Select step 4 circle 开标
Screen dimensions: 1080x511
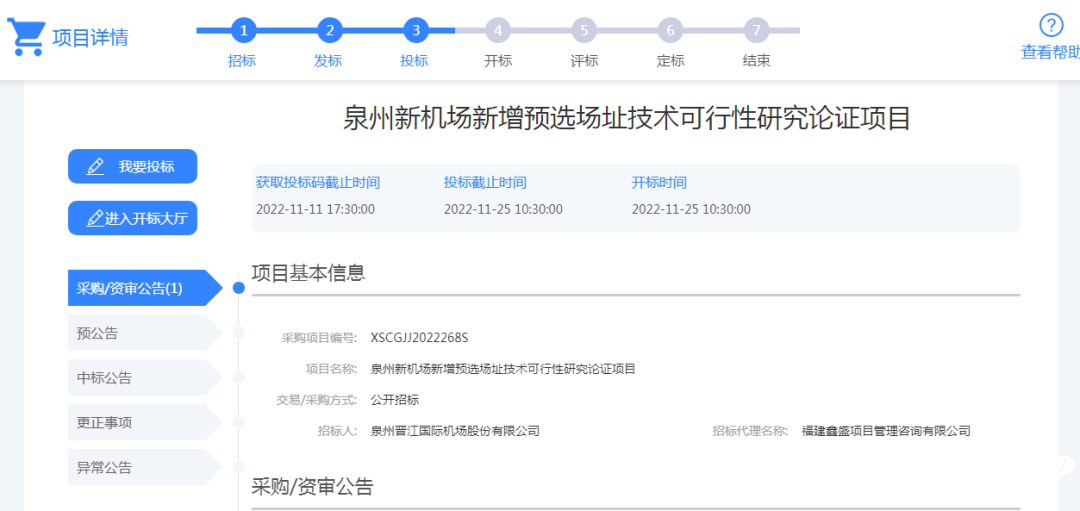pos(498,30)
